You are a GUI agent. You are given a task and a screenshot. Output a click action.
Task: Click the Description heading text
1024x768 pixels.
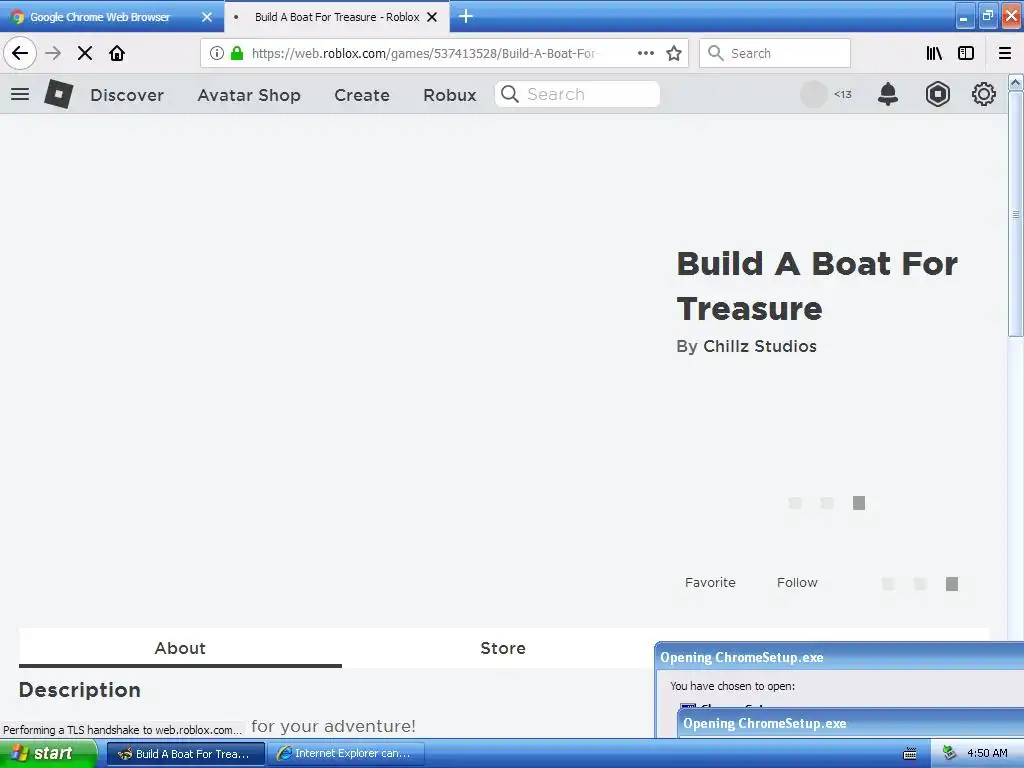[x=80, y=690]
